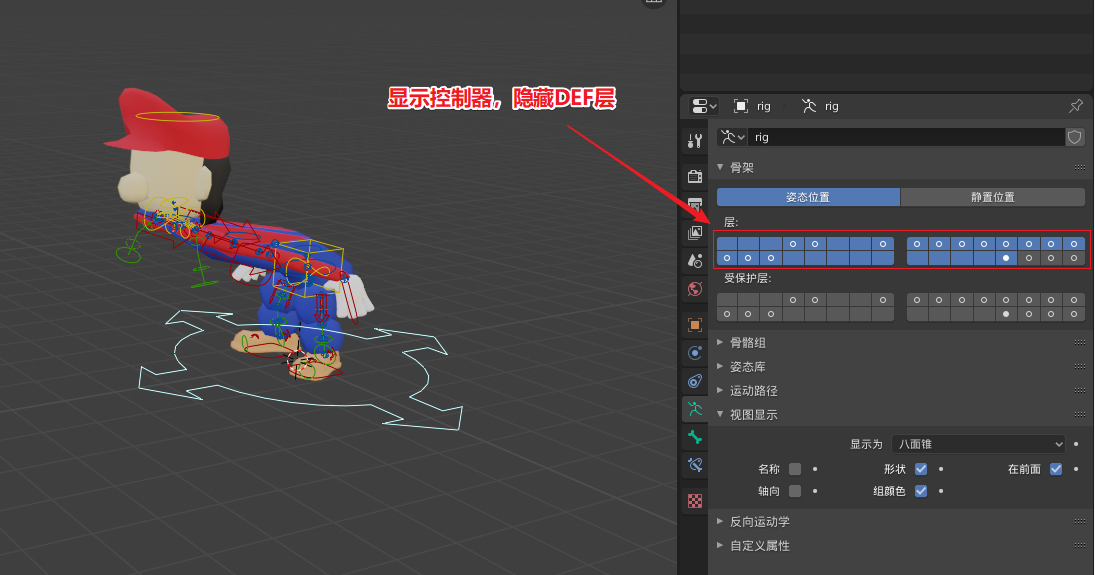Screen dimensions: 1095x575
Task: Click the 骨架 panel drag handle
Action: point(1080,167)
